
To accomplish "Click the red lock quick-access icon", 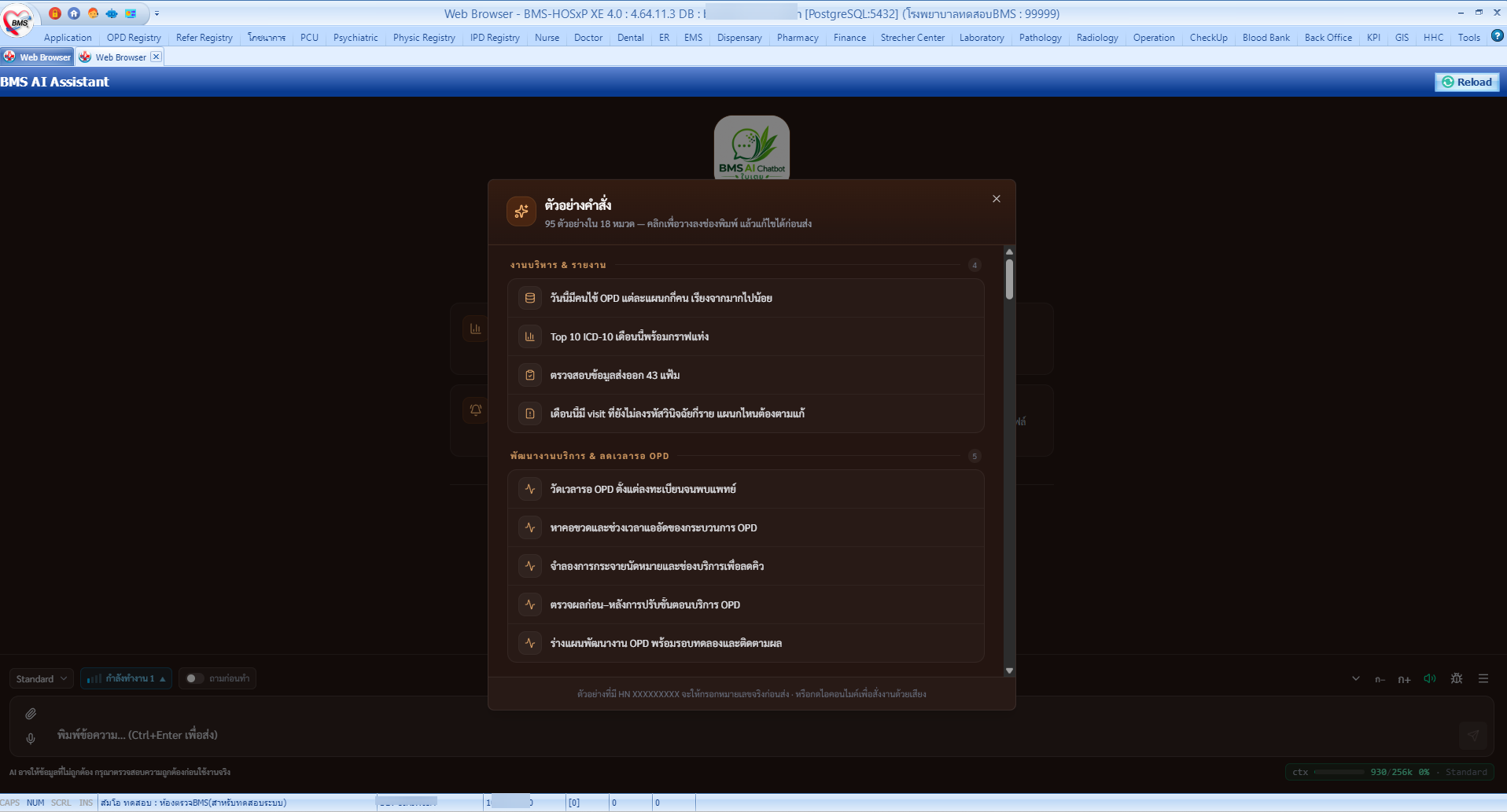I will [54, 13].
